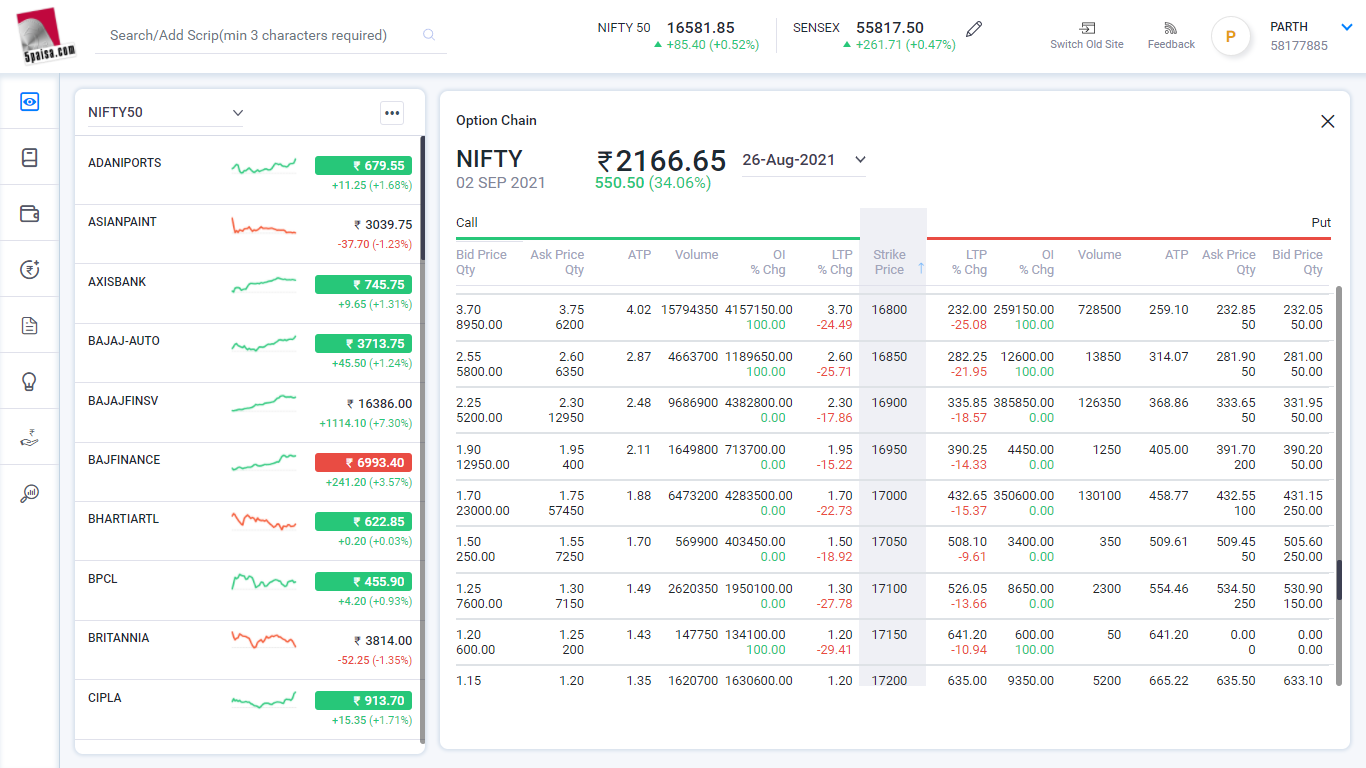The height and width of the screenshot is (768, 1366).
Task: Click the NIFTY price 2166.65
Action: pyautogui.click(x=661, y=161)
